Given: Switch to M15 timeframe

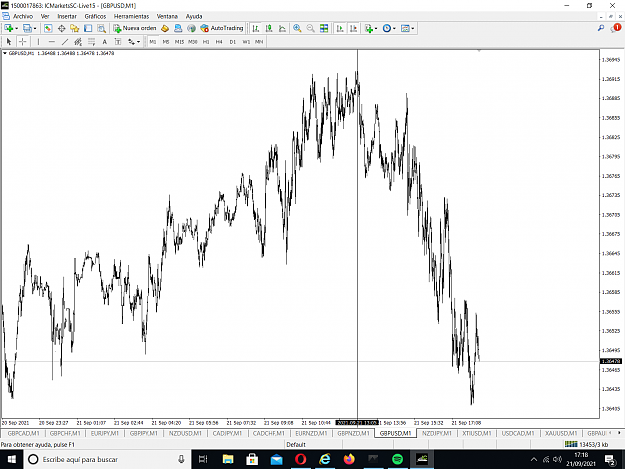Looking at the screenshot, I should [179, 42].
